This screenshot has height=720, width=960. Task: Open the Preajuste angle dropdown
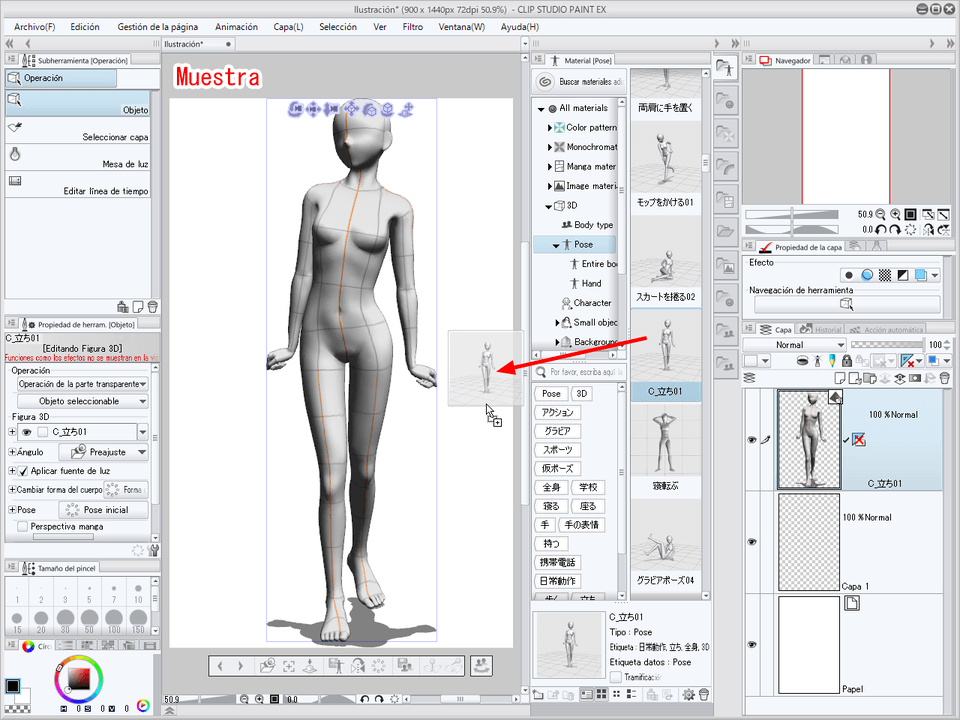point(142,452)
